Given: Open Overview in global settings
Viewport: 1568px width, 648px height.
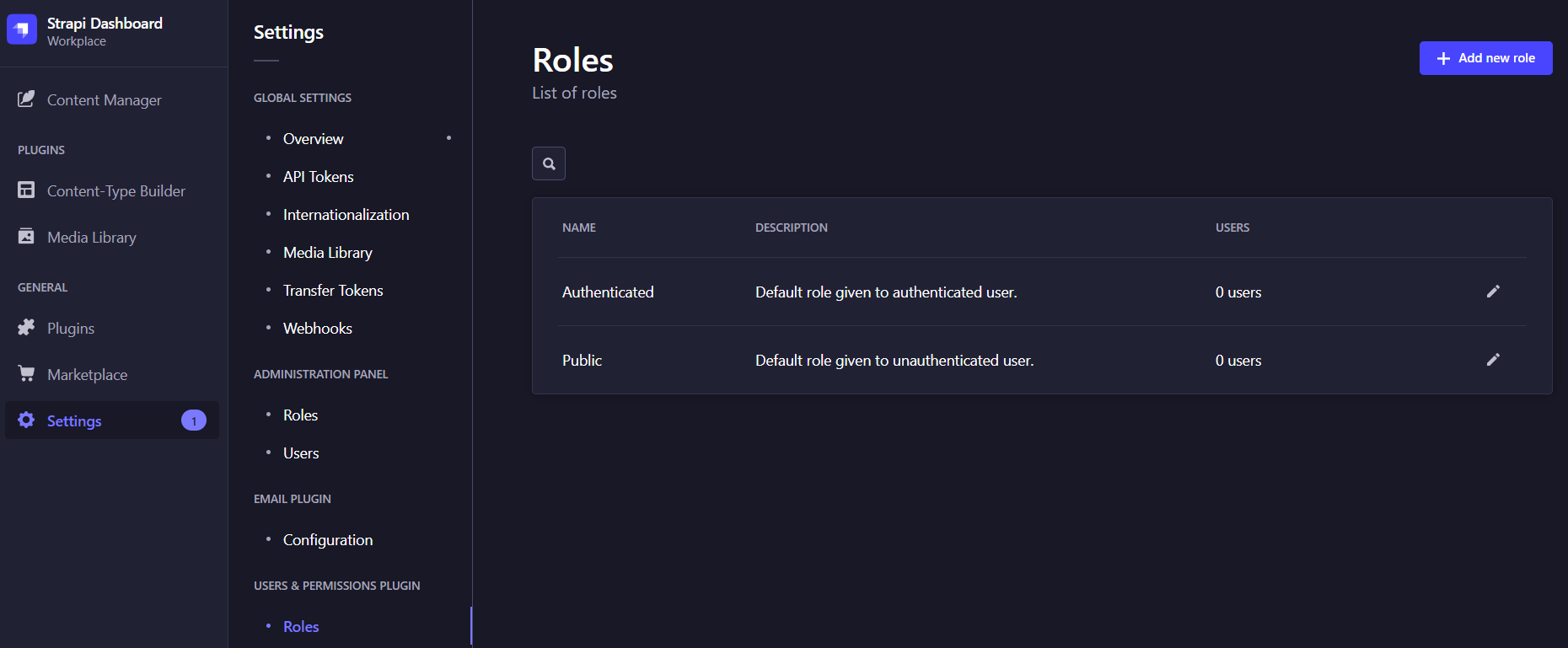Looking at the screenshot, I should point(313,139).
